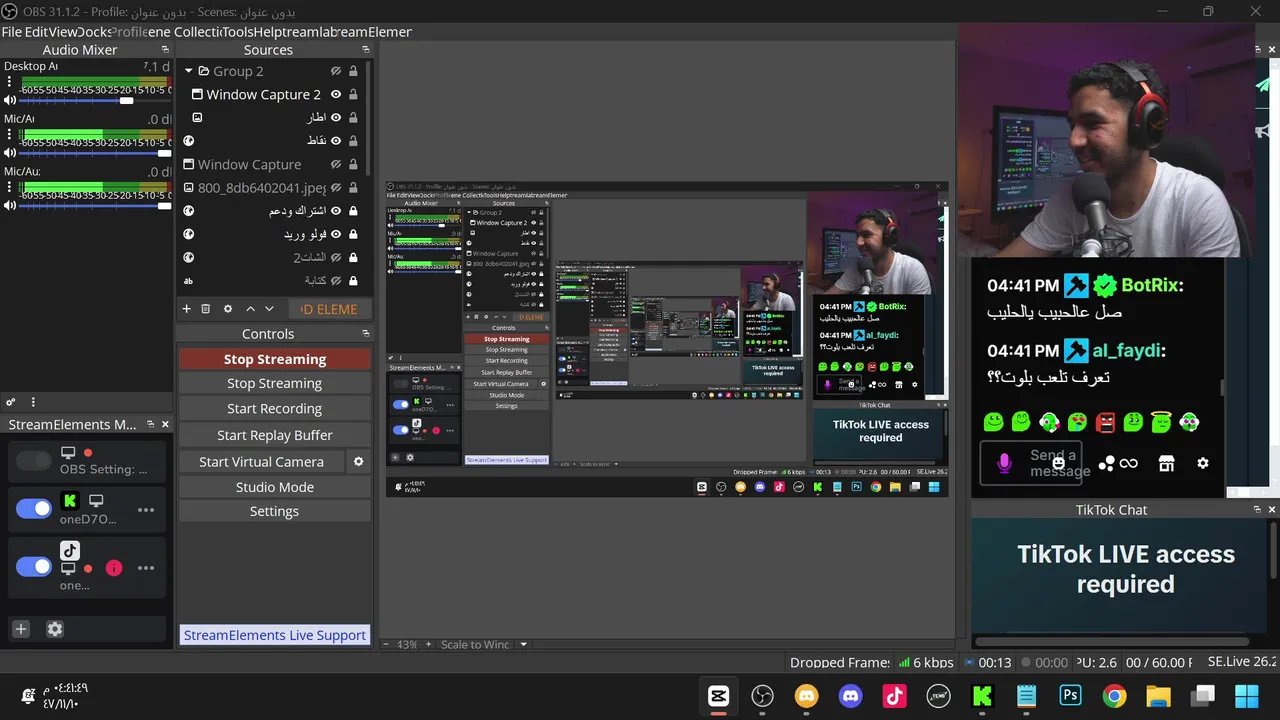Open StreamElements multistream settings gear
The image size is (1280, 720).
point(55,629)
